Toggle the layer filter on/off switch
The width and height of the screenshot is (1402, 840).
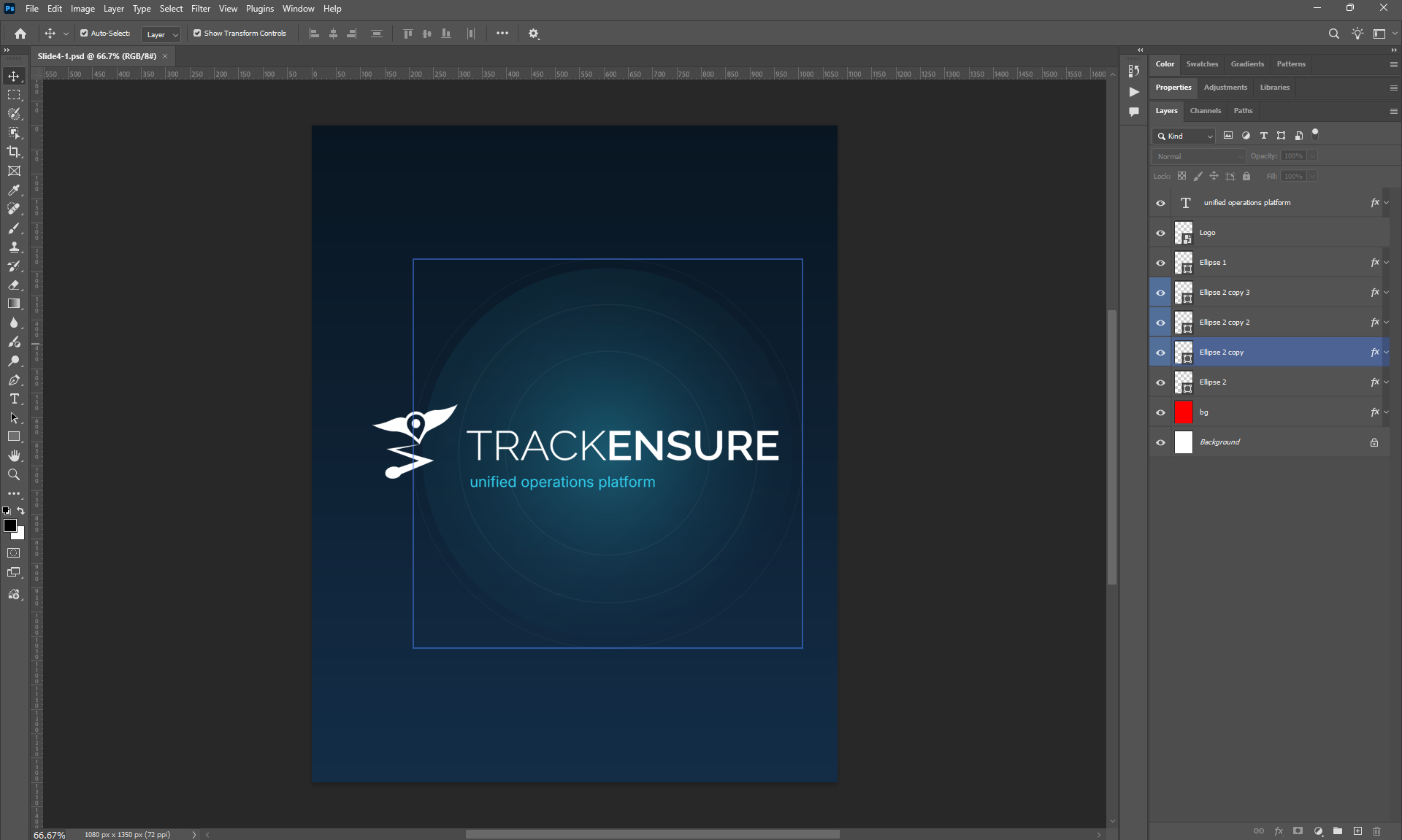coord(1315,134)
